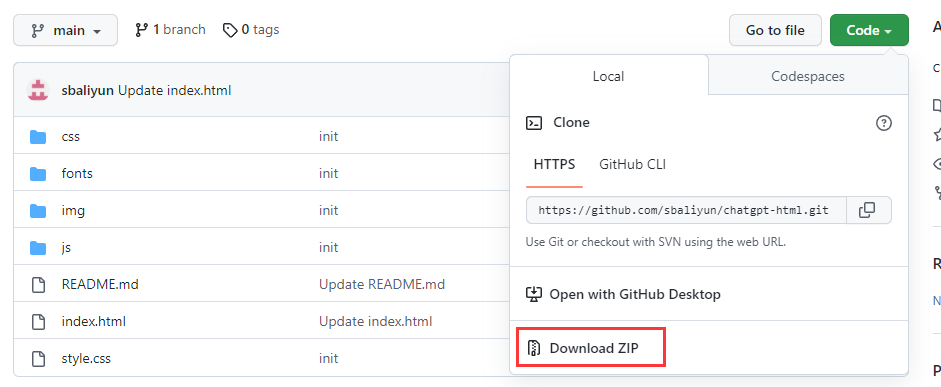The height and width of the screenshot is (387, 941).
Task: Click the index.html file icon
Action: [38, 322]
